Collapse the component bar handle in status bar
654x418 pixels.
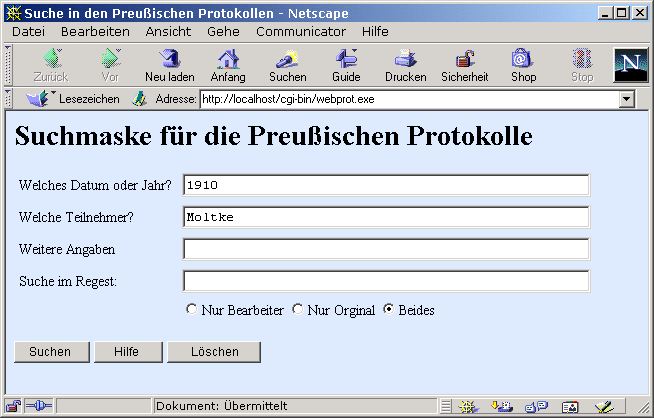coord(446,406)
